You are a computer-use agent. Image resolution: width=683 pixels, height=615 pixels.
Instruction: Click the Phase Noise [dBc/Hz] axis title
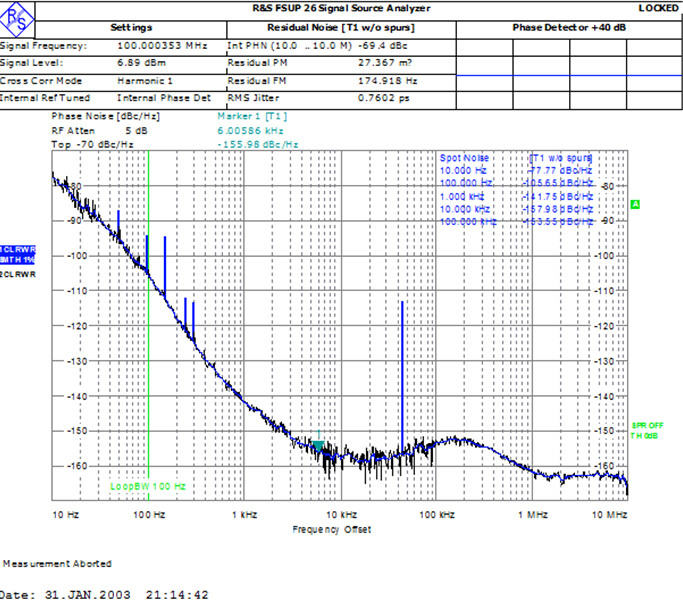105,116
